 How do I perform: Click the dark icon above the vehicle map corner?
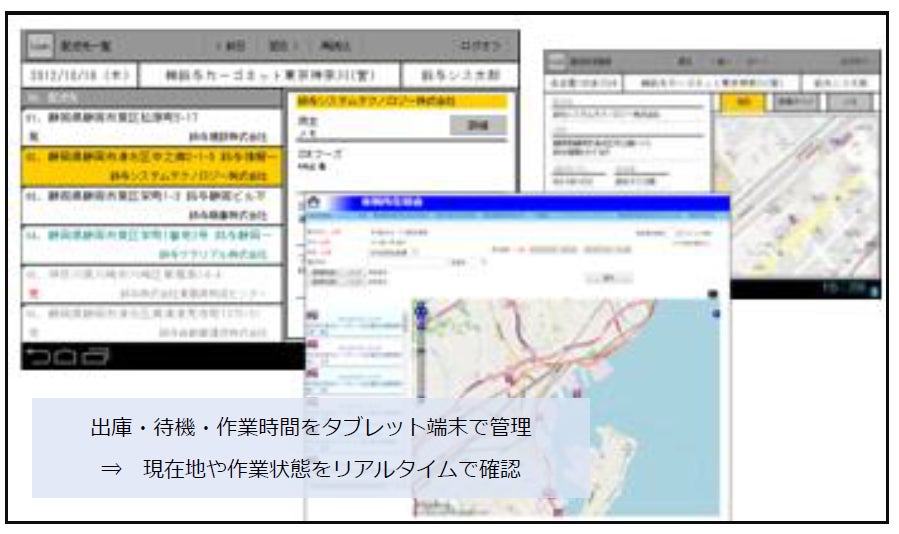point(713,294)
